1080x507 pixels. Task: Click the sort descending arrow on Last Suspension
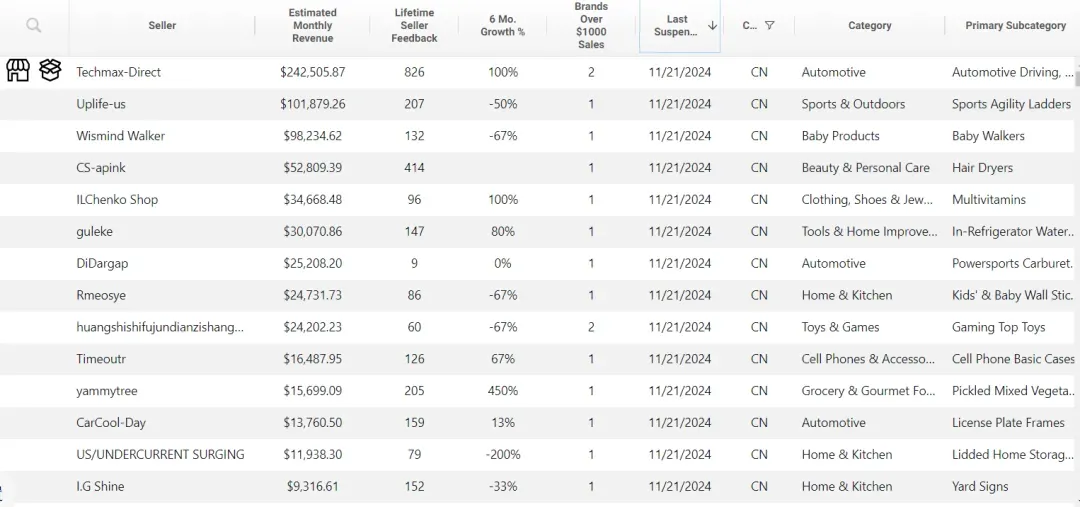click(712, 25)
